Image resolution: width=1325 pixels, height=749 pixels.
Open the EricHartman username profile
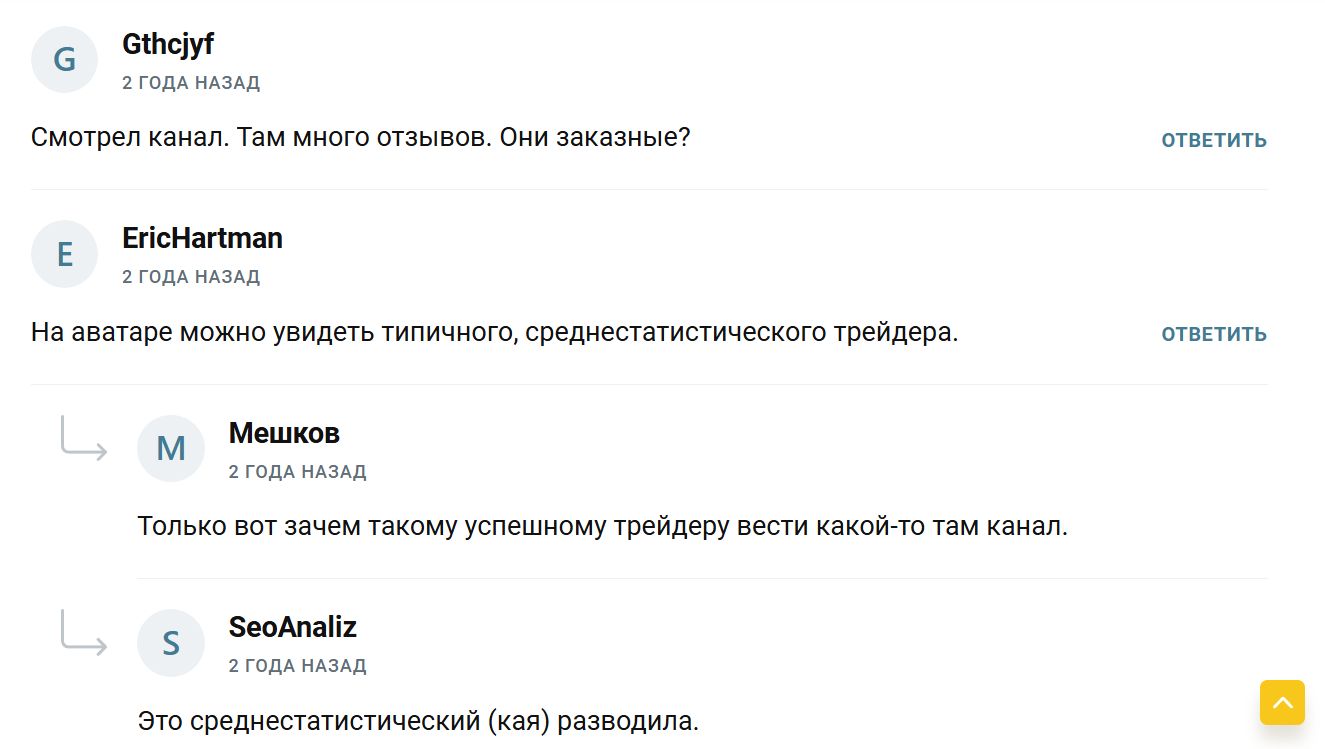pos(202,238)
